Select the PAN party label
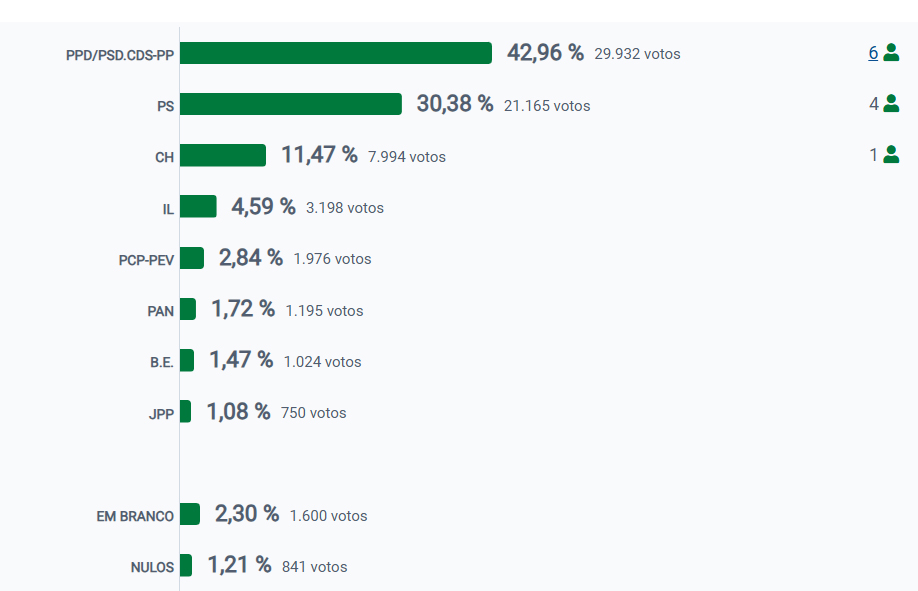Viewport: 918px width, 591px height. [160, 311]
